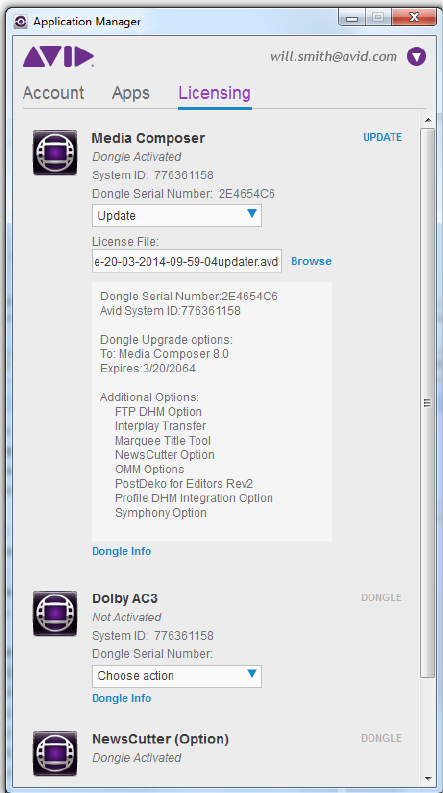This screenshot has width=443, height=793.
Task: Click the scroll up arrow
Action: click(x=428, y=120)
